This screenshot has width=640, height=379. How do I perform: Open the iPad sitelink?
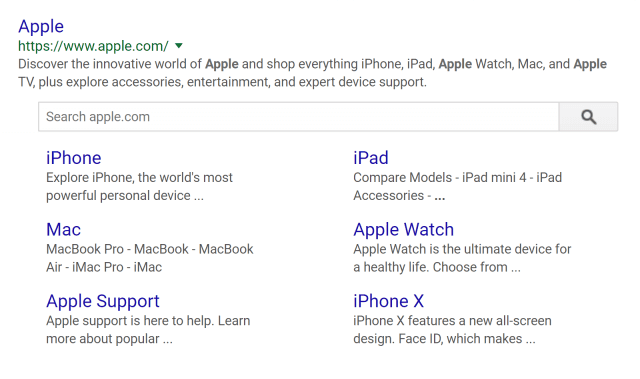371,158
